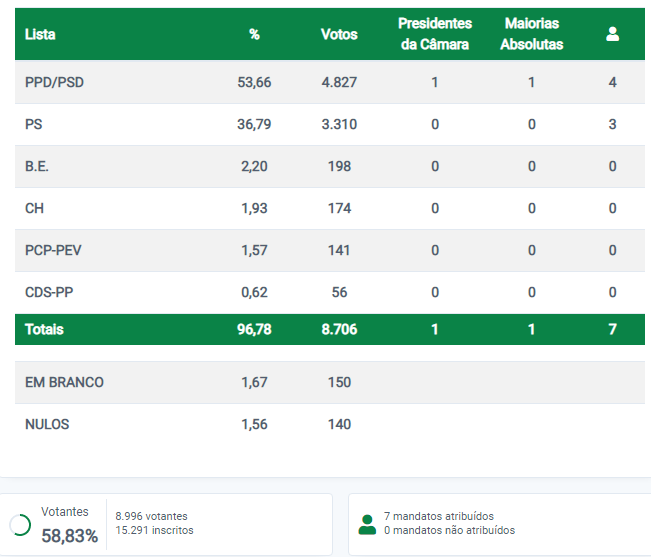Select the PCP-PEV row
The width and height of the screenshot is (651, 557).
pyautogui.click(x=330, y=250)
